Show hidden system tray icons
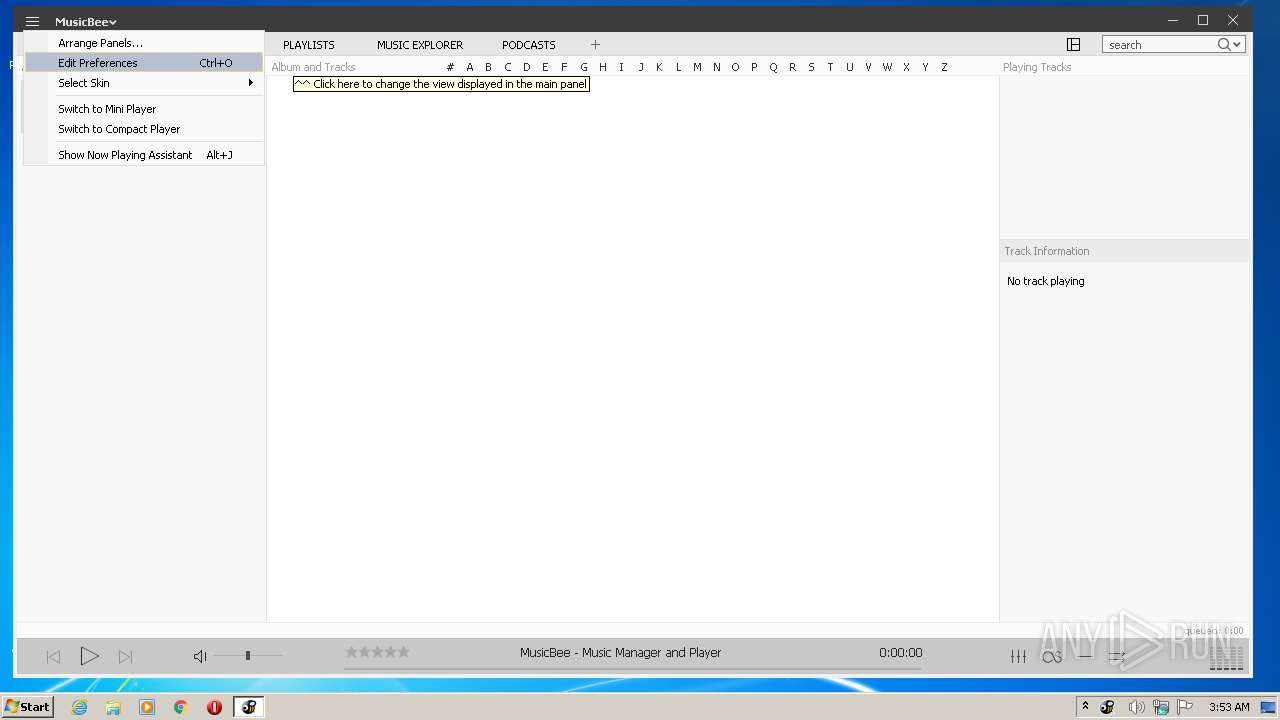 (x=1085, y=707)
